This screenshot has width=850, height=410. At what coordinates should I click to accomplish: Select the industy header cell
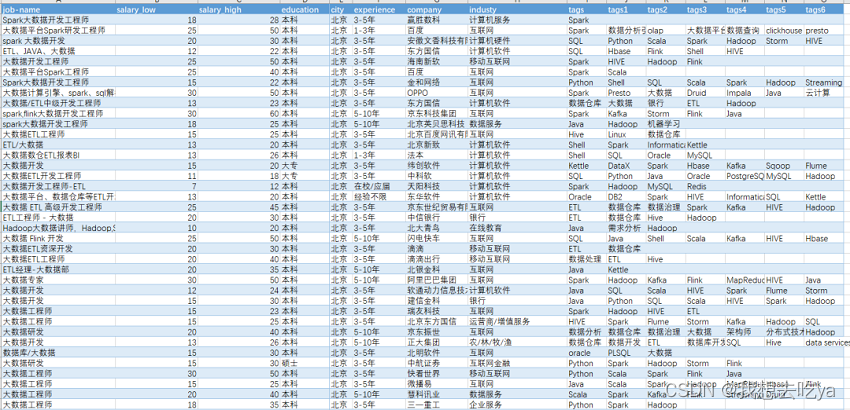tap(517, 10)
